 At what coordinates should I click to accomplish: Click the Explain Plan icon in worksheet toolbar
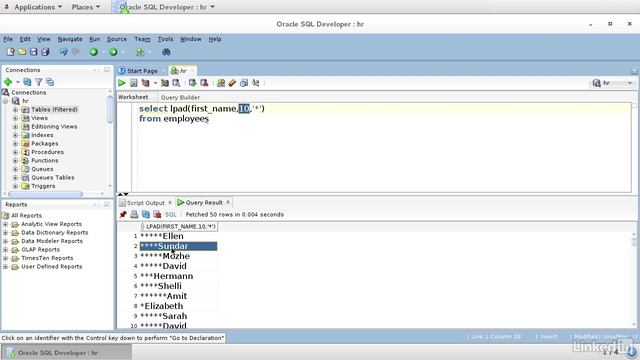pyautogui.click(x=145, y=83)
